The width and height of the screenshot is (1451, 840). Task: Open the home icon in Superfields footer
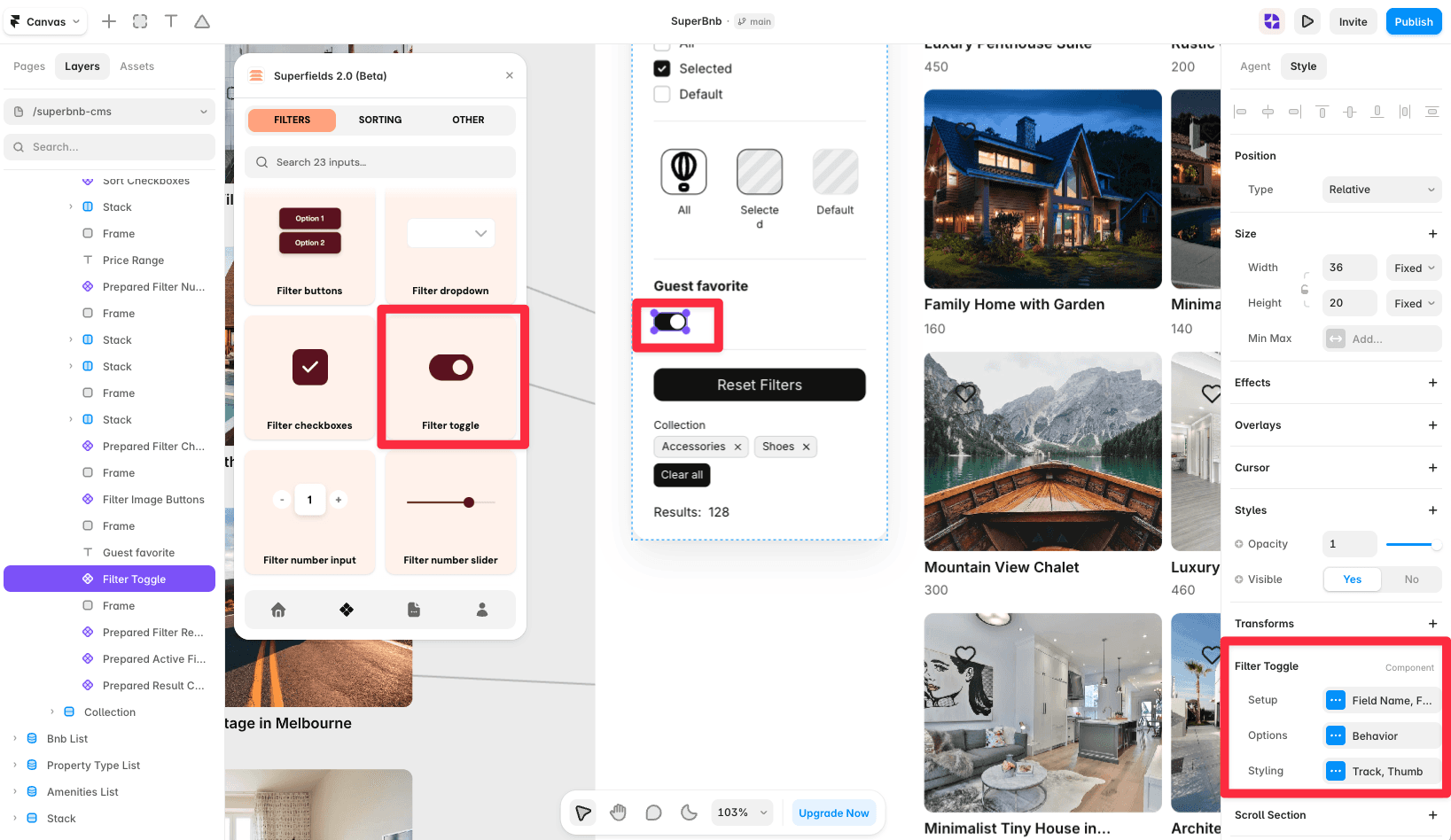tap(278, 610)
